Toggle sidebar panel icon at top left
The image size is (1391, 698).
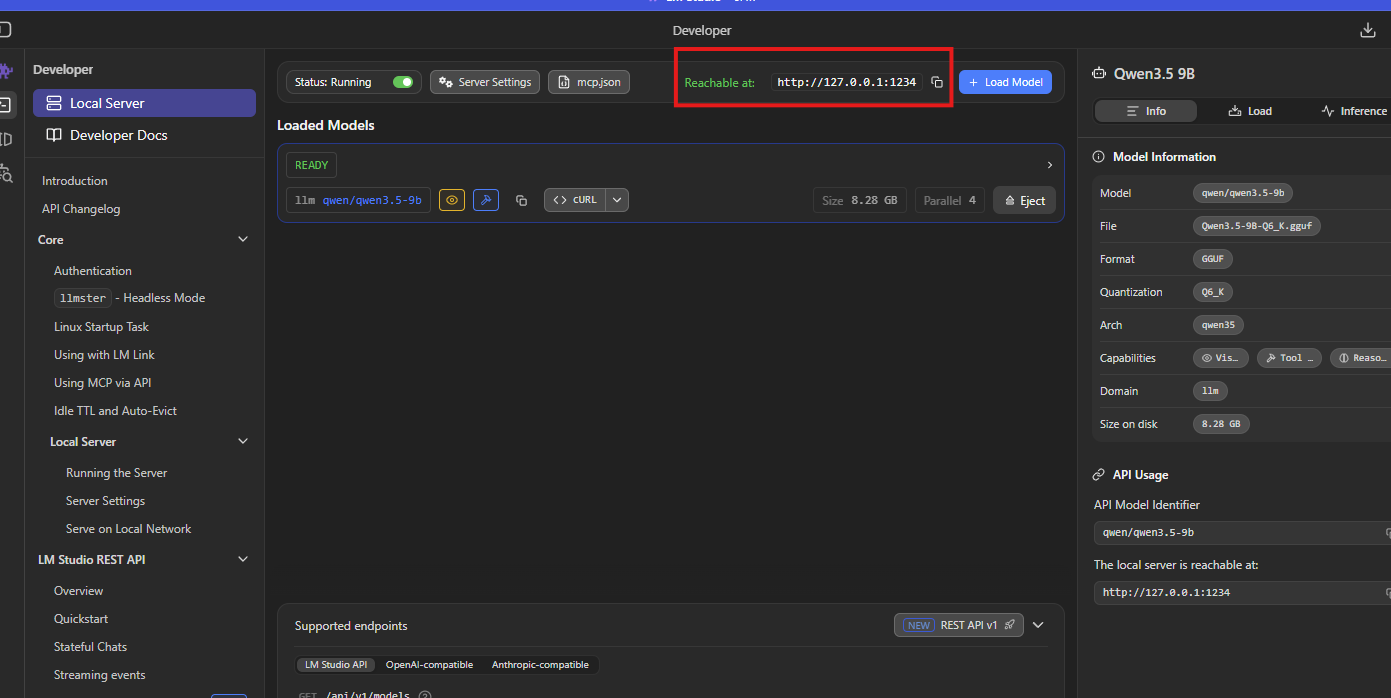pyautogui.click(x=5, y=30)
